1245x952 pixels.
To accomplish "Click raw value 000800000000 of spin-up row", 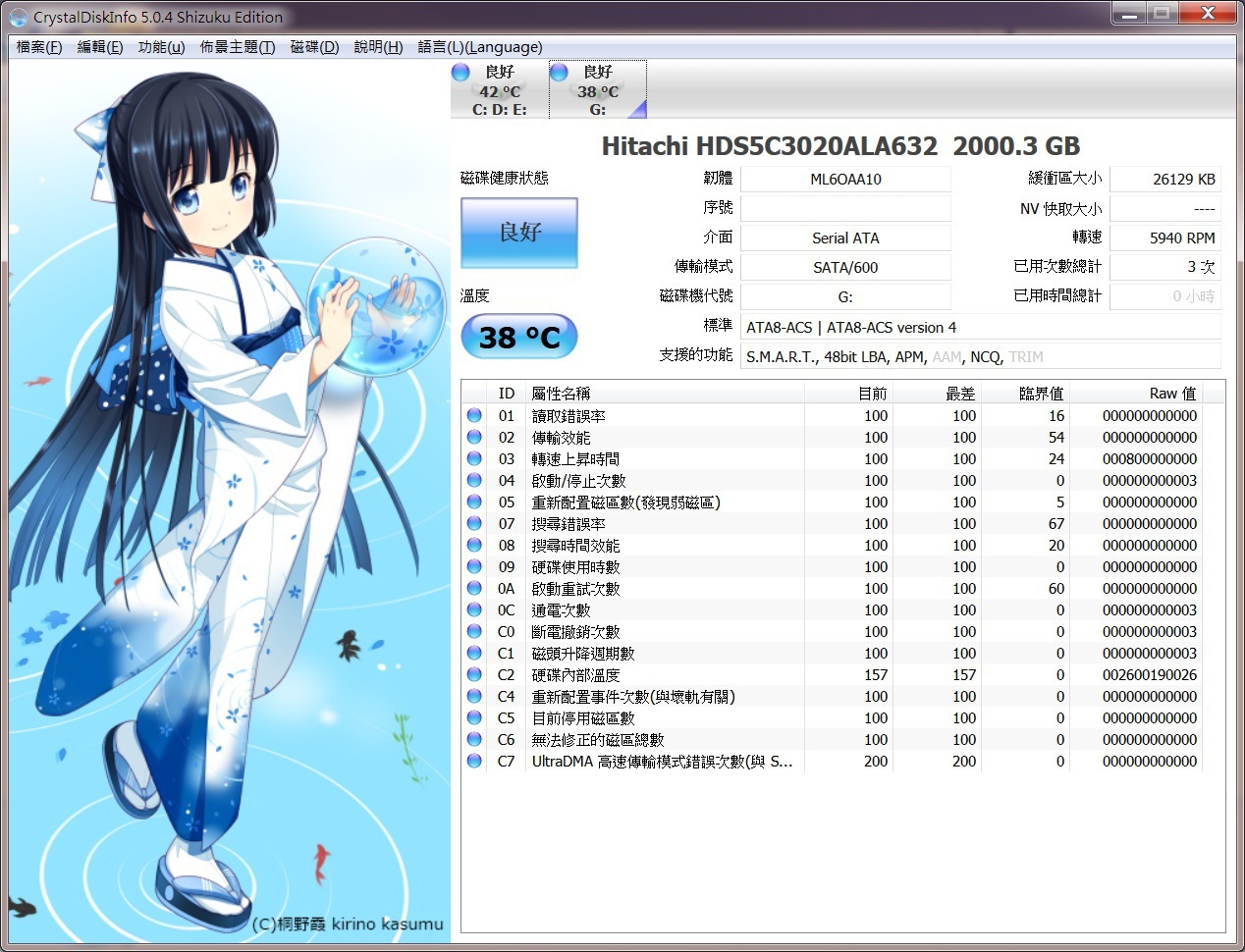I will pos(1149,458).
